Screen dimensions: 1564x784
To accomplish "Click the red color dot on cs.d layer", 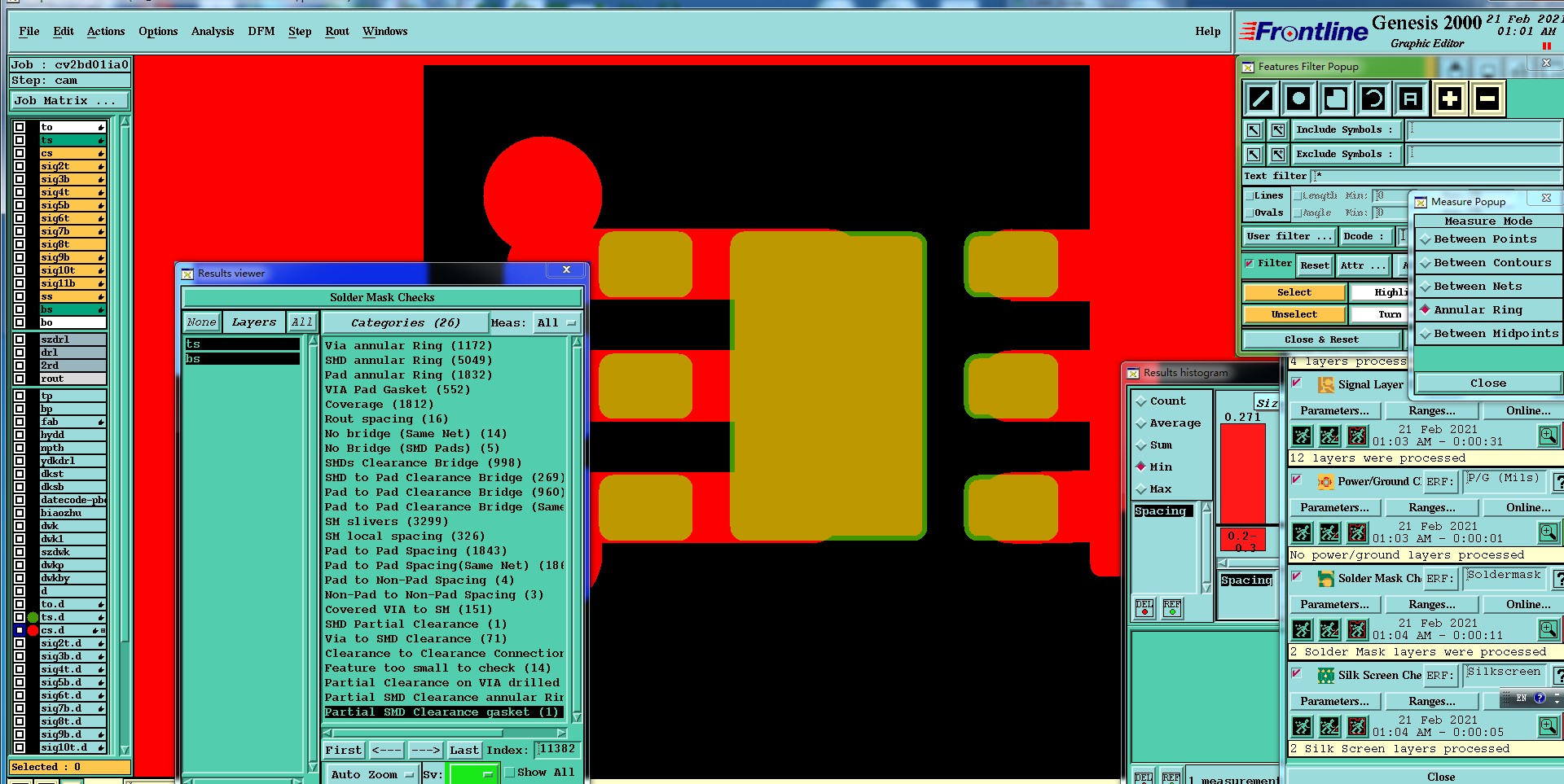I will click(33, 630).
